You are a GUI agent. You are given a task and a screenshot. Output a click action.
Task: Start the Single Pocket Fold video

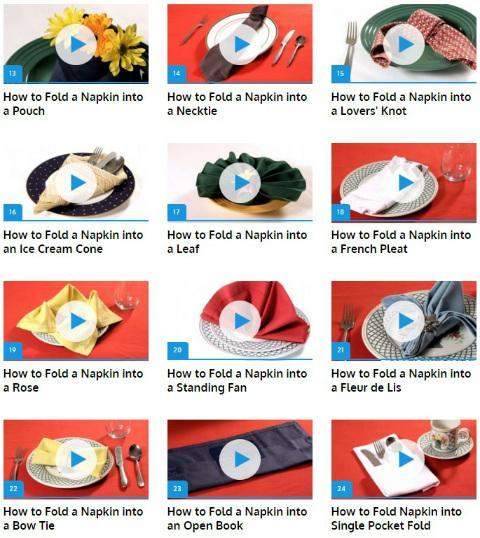404,459
